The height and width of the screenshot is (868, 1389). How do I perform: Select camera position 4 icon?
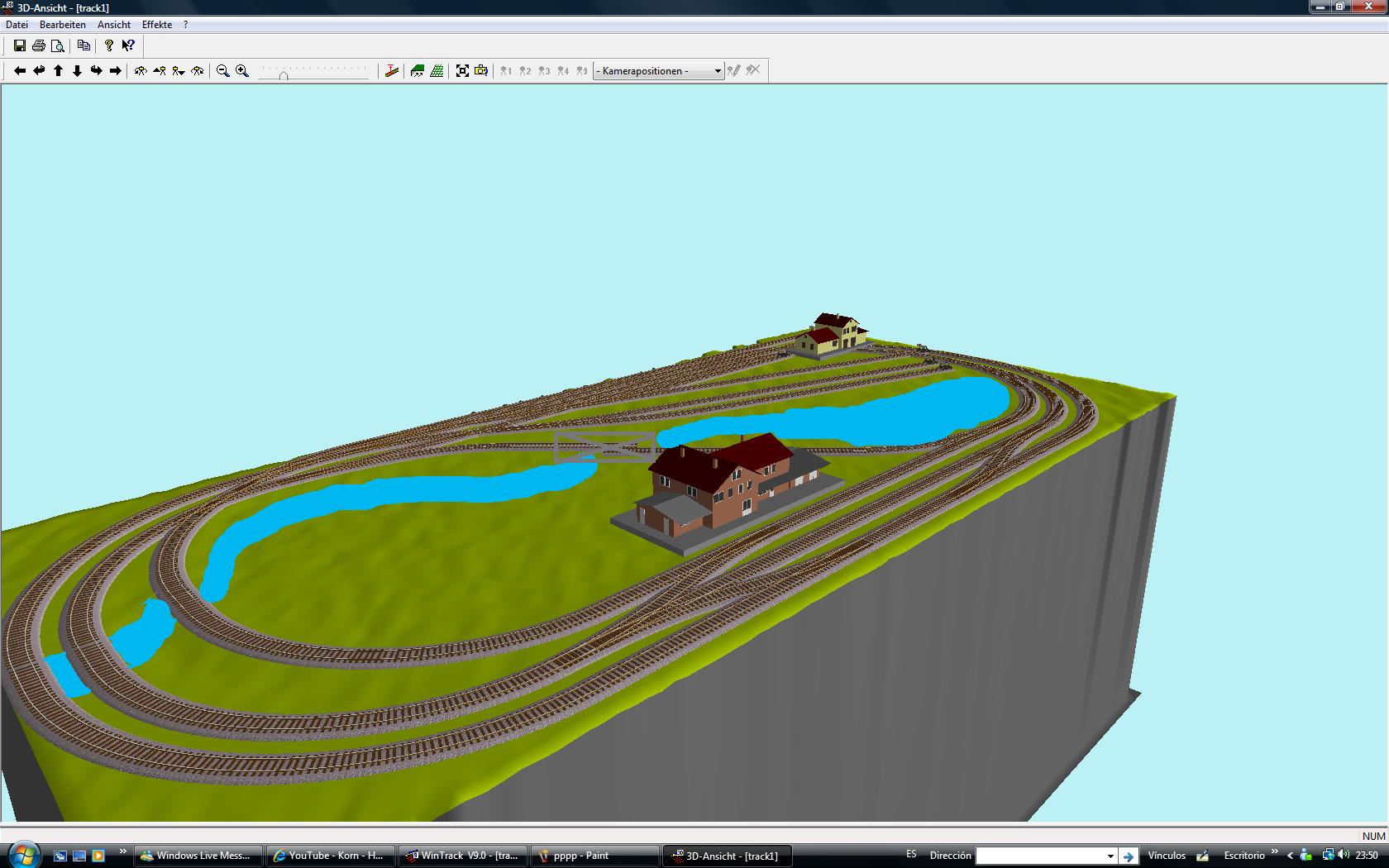[x=563, y=71]
